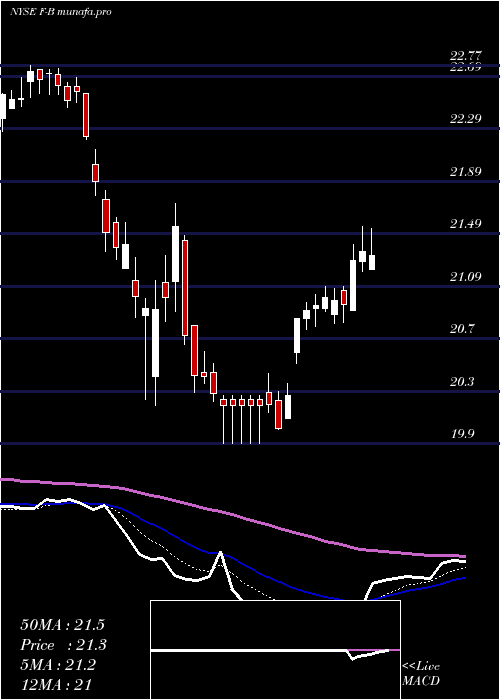
Task: Click the 50MA : 21.5 readout
Action: pos(62,625)
